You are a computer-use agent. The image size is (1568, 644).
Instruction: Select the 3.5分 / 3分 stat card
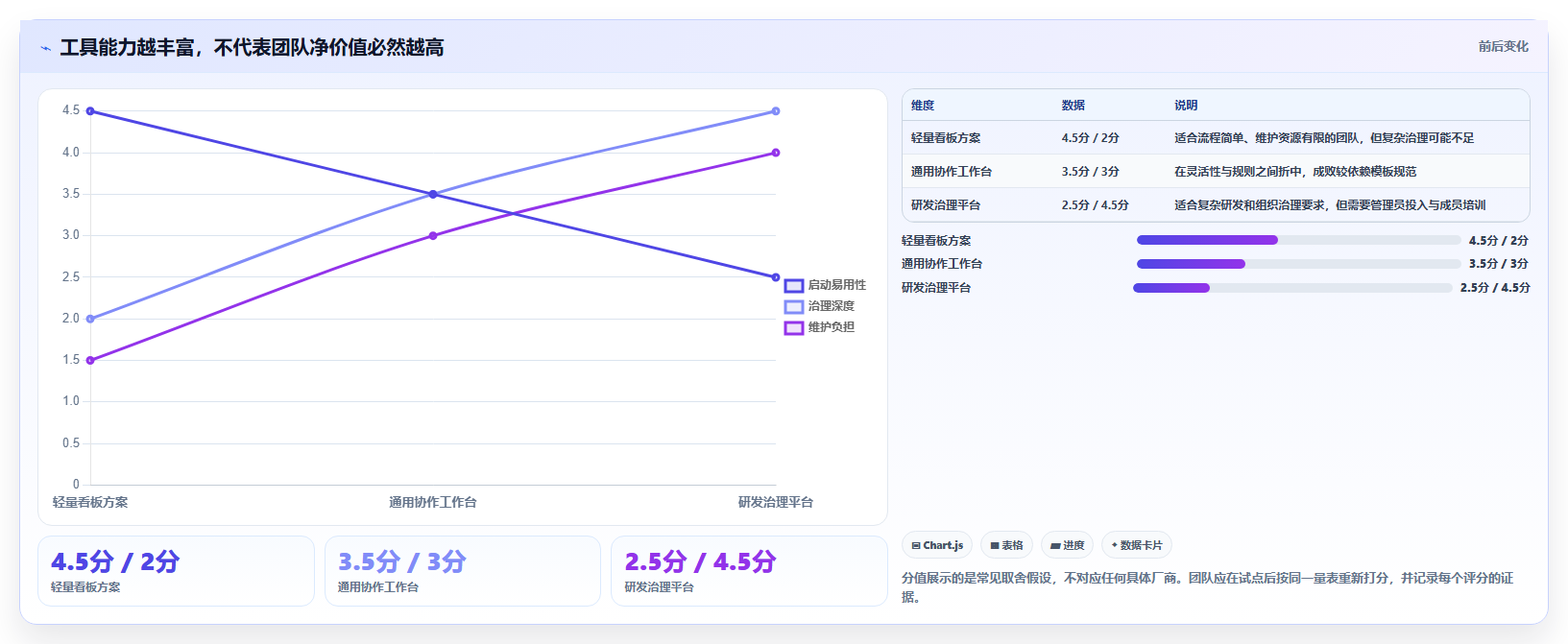tap(463, 571)
